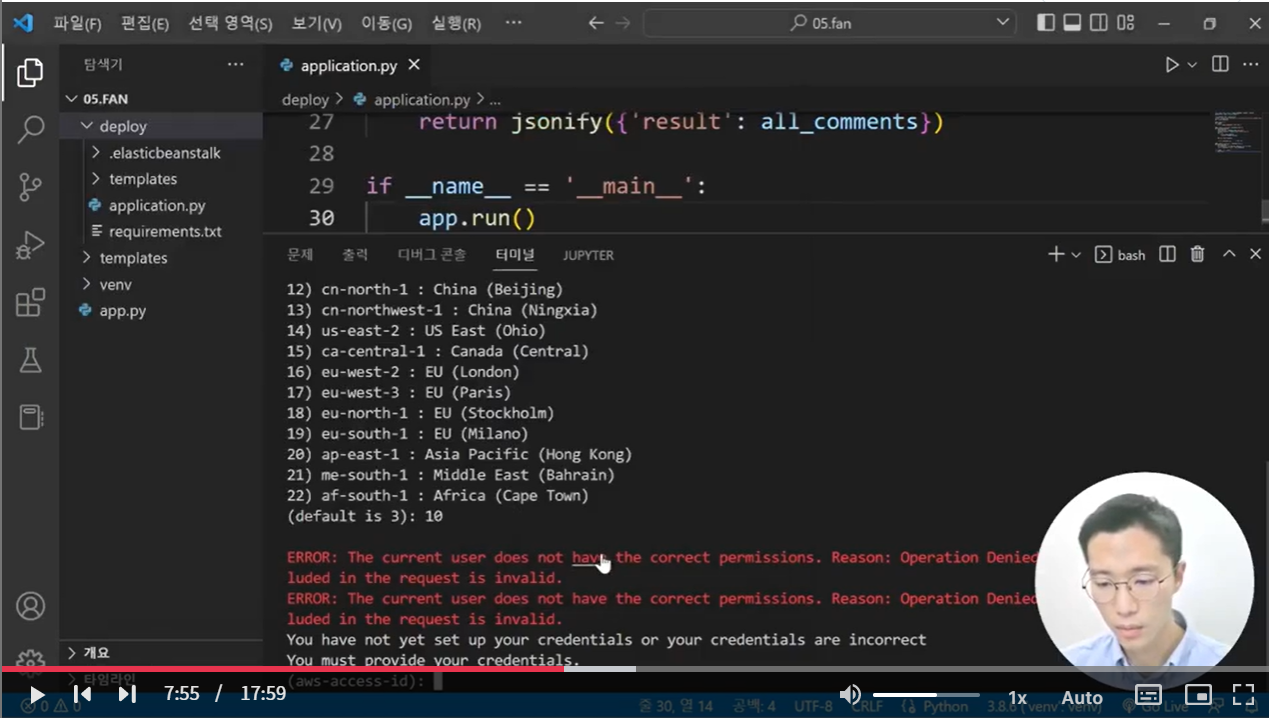Open the 편집(E) menu

pyautogui.click(x=145, y=23)
